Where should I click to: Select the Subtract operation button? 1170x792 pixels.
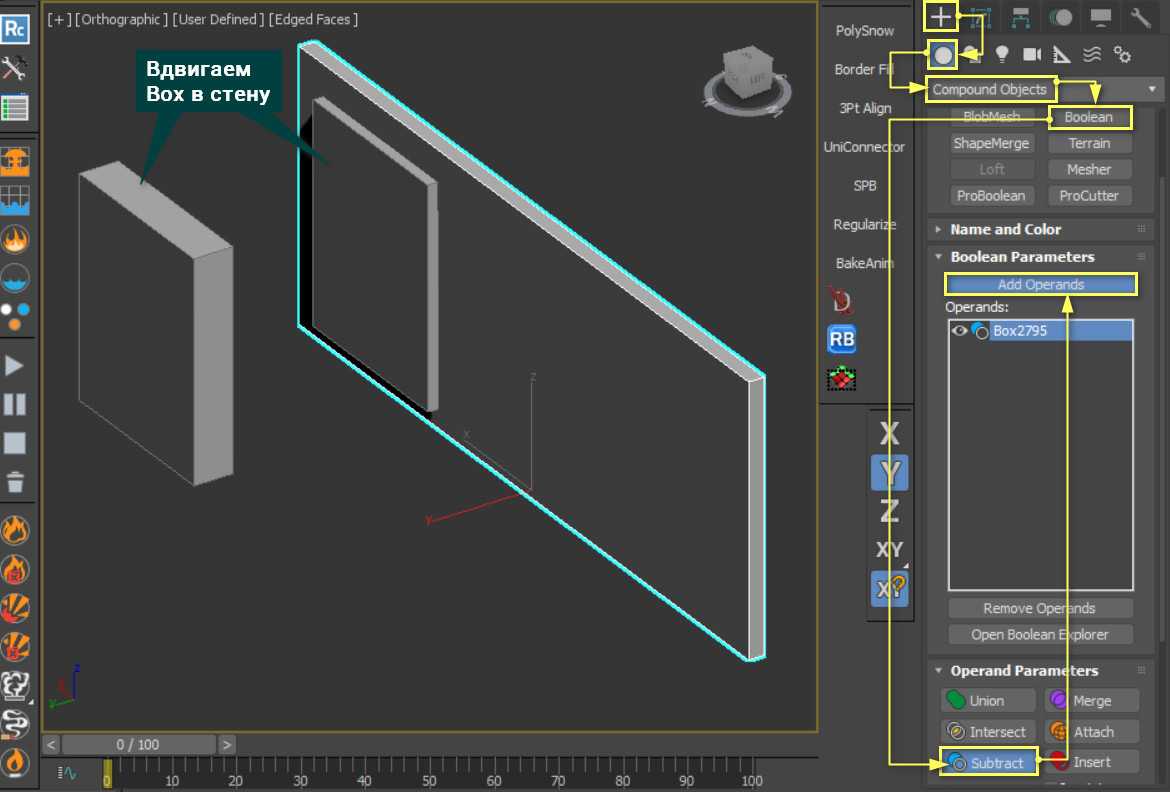pyautogui.click(x=988, y=763)
